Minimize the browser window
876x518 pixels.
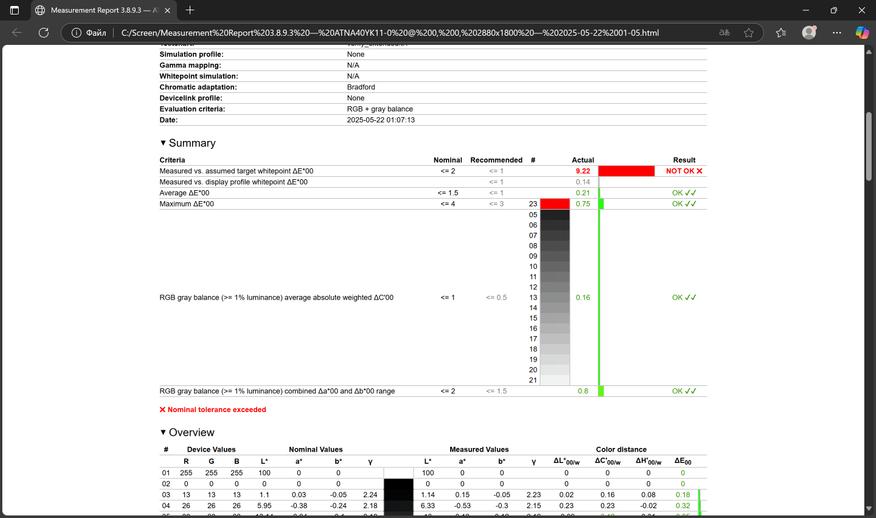click(805, 10)
